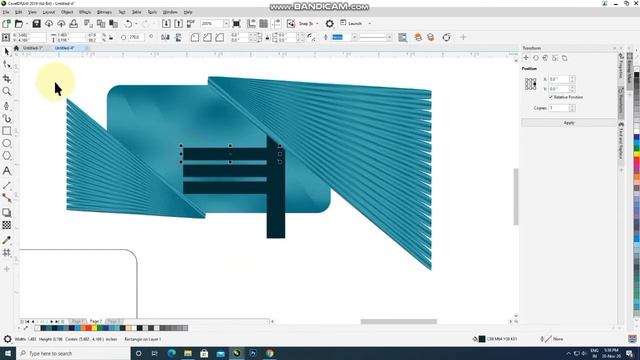Open the Effects menu
The width and height of the screenshot is (640, 360).
[85, 12]
